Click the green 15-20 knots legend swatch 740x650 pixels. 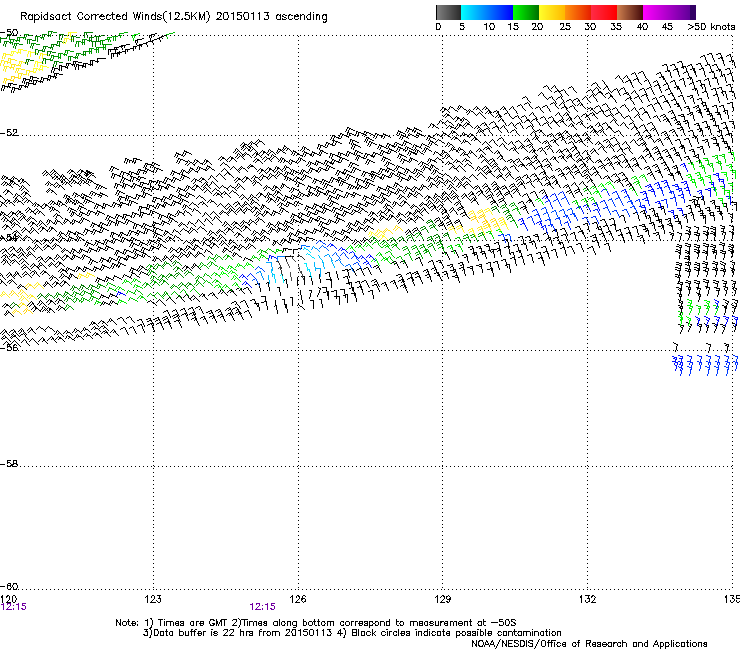(526, 12)
